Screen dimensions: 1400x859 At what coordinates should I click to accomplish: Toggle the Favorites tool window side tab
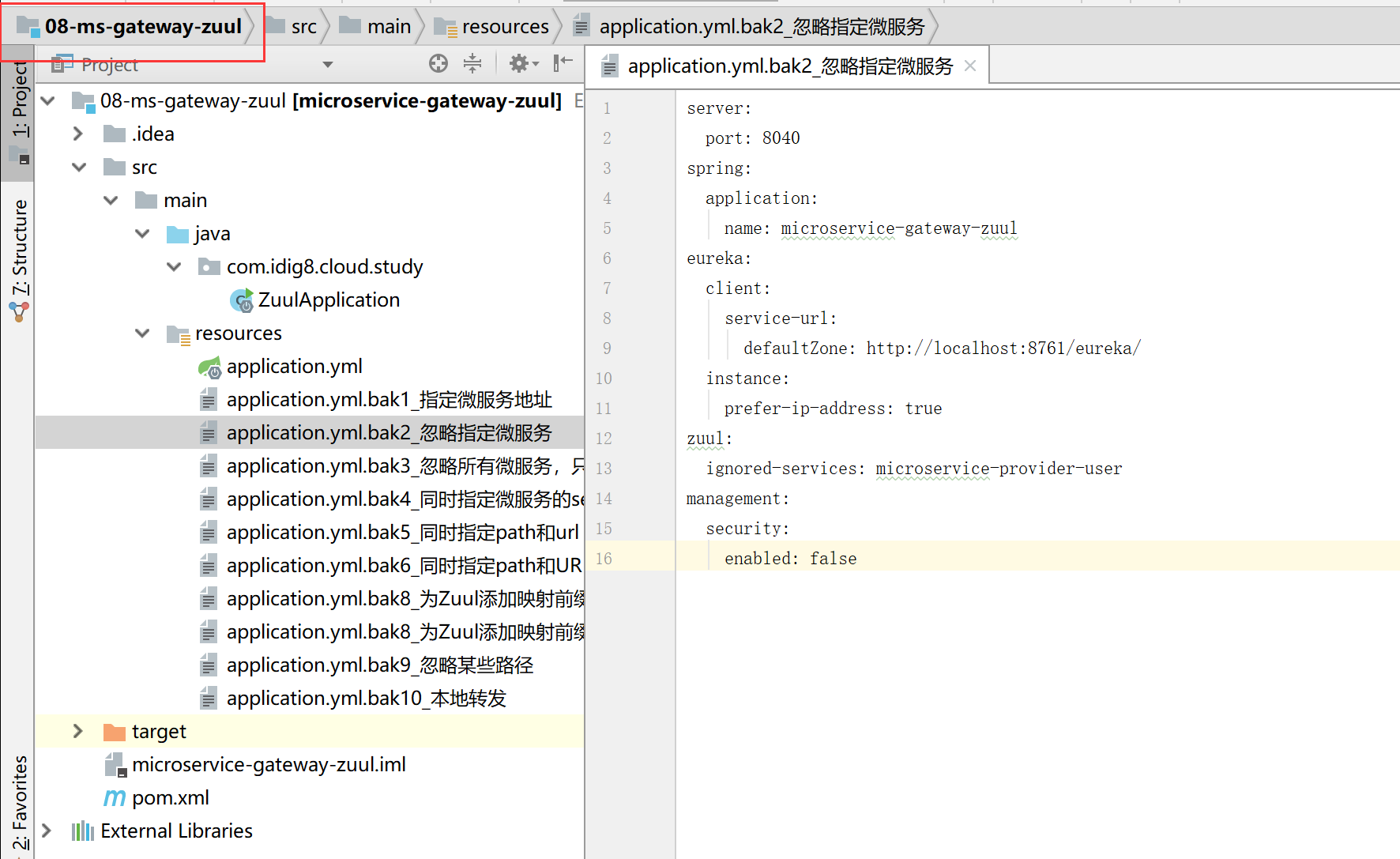[19, 802]
